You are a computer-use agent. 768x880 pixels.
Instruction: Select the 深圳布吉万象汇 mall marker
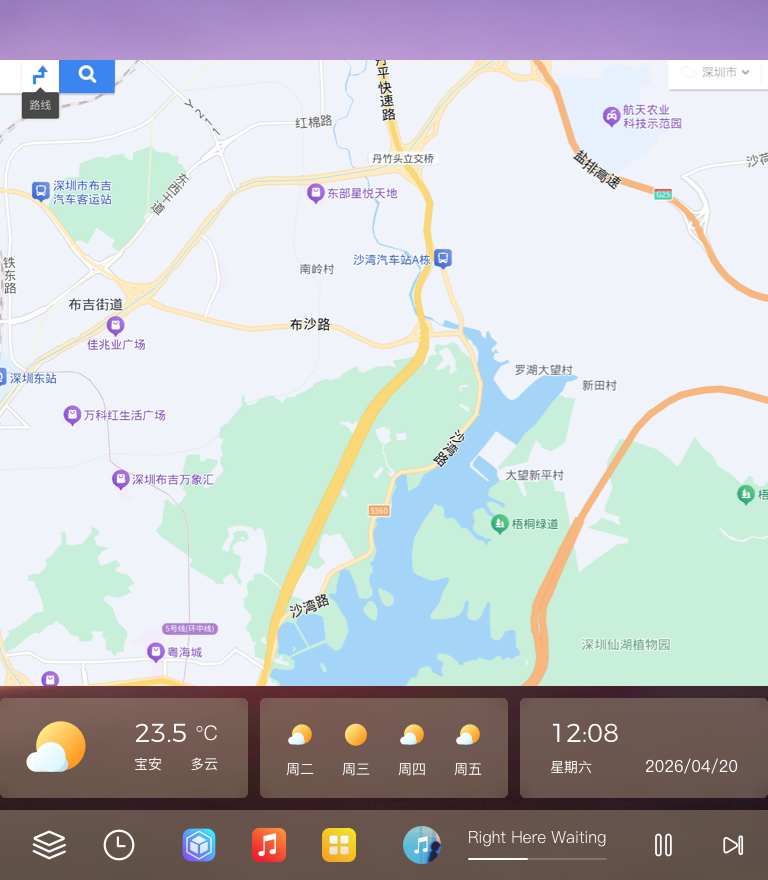tap(120, 480)
